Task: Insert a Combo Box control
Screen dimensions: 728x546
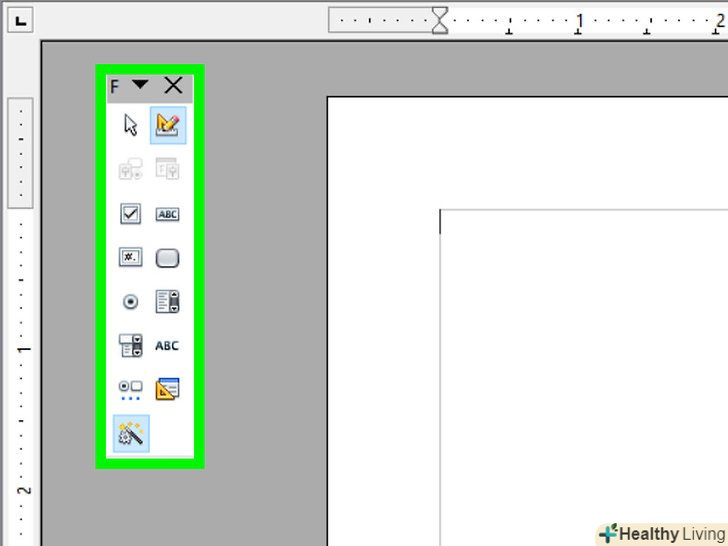Action: pos(130,345)
